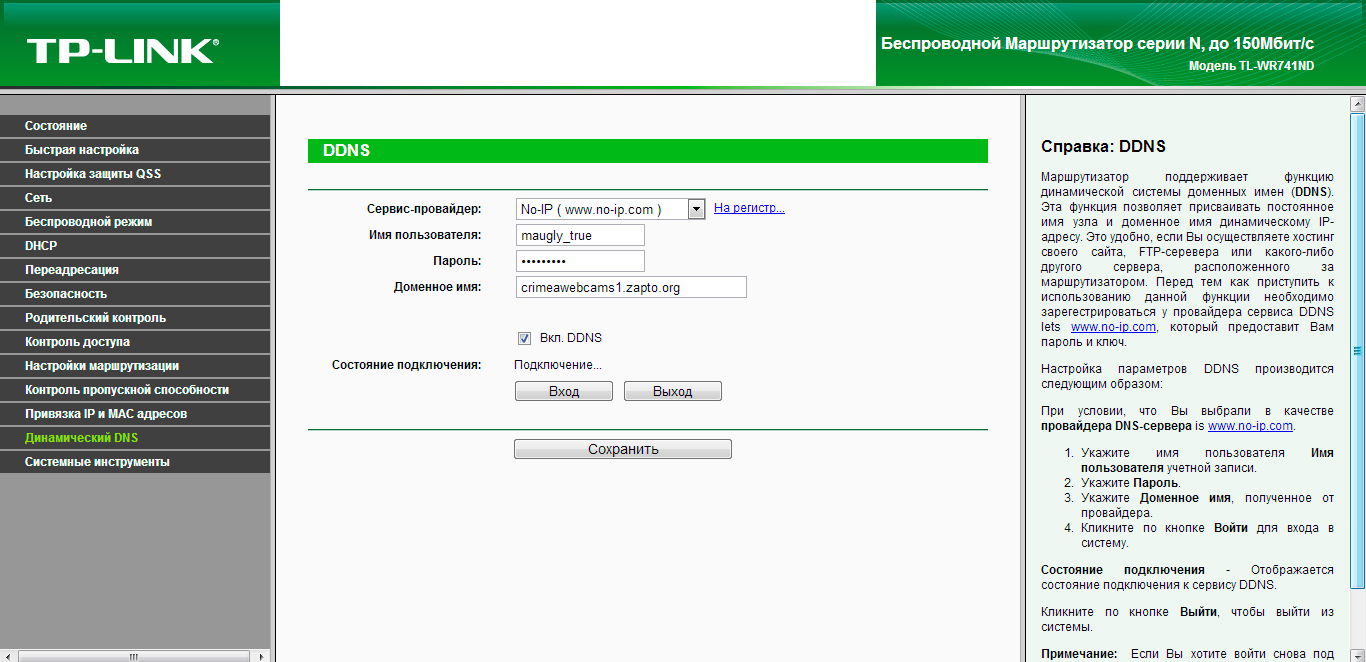Open Контроль пропускной способности
The width and height of the screenshot is (1366, 662).
pyautogui.click(x=135, y=390)
